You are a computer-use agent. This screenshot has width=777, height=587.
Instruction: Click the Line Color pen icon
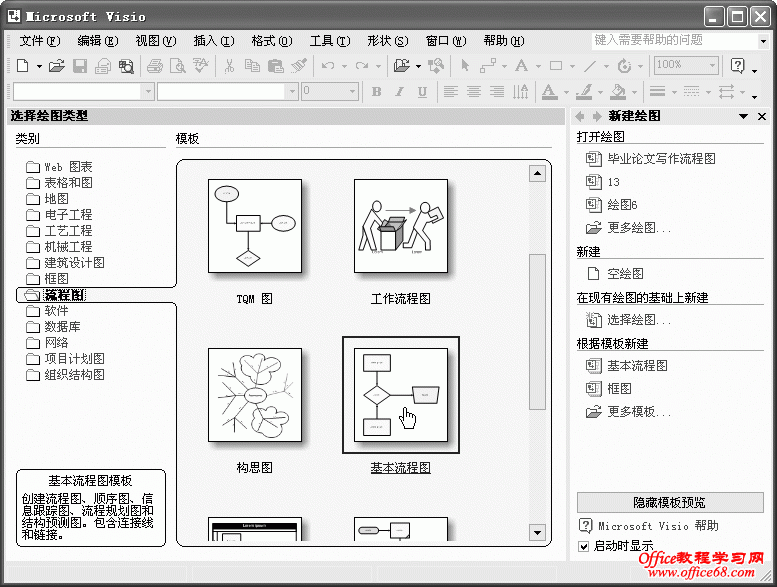[x=584, y=92]
